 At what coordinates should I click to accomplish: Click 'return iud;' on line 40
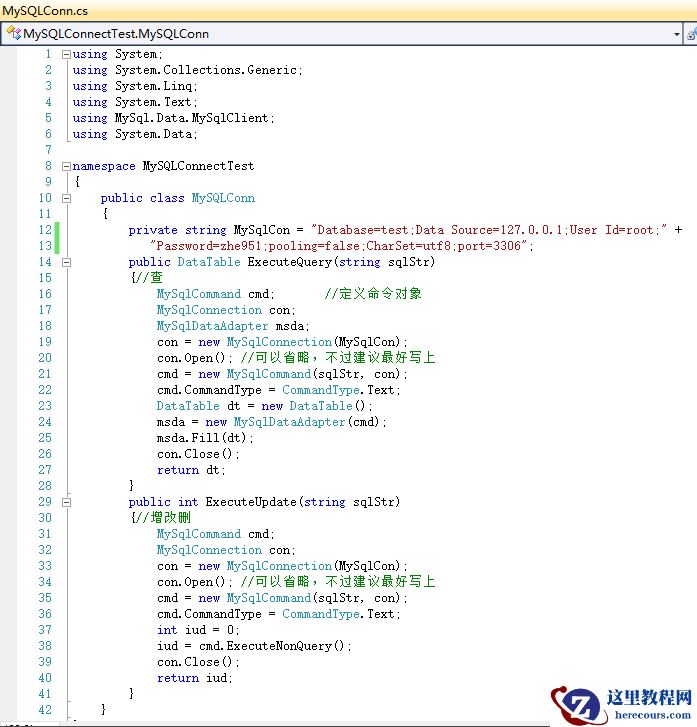click(195, 678)
